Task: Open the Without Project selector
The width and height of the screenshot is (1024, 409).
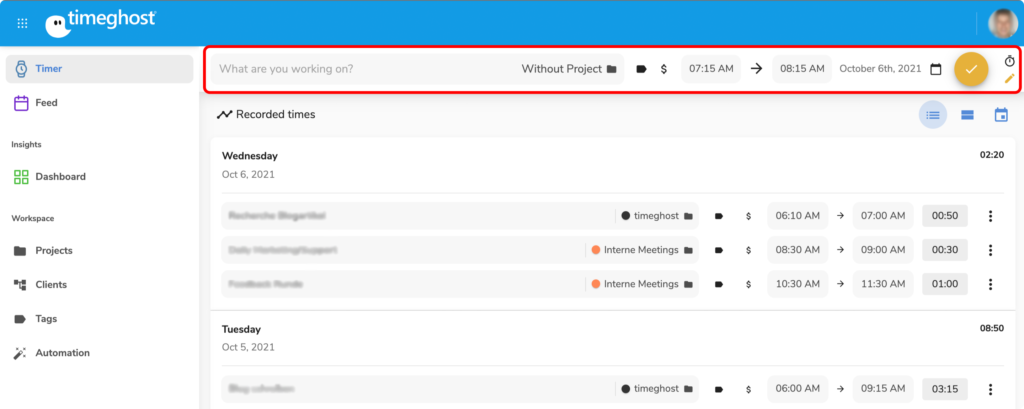Action: pos(568,69)
